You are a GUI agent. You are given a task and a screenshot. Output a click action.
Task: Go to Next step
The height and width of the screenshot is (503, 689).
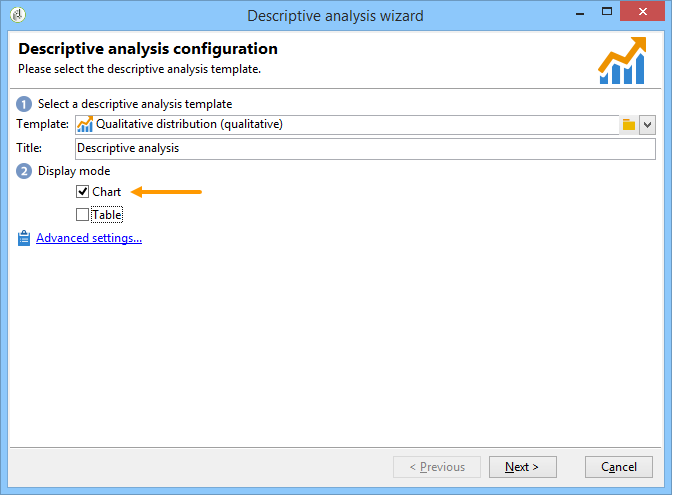(522, 467)
